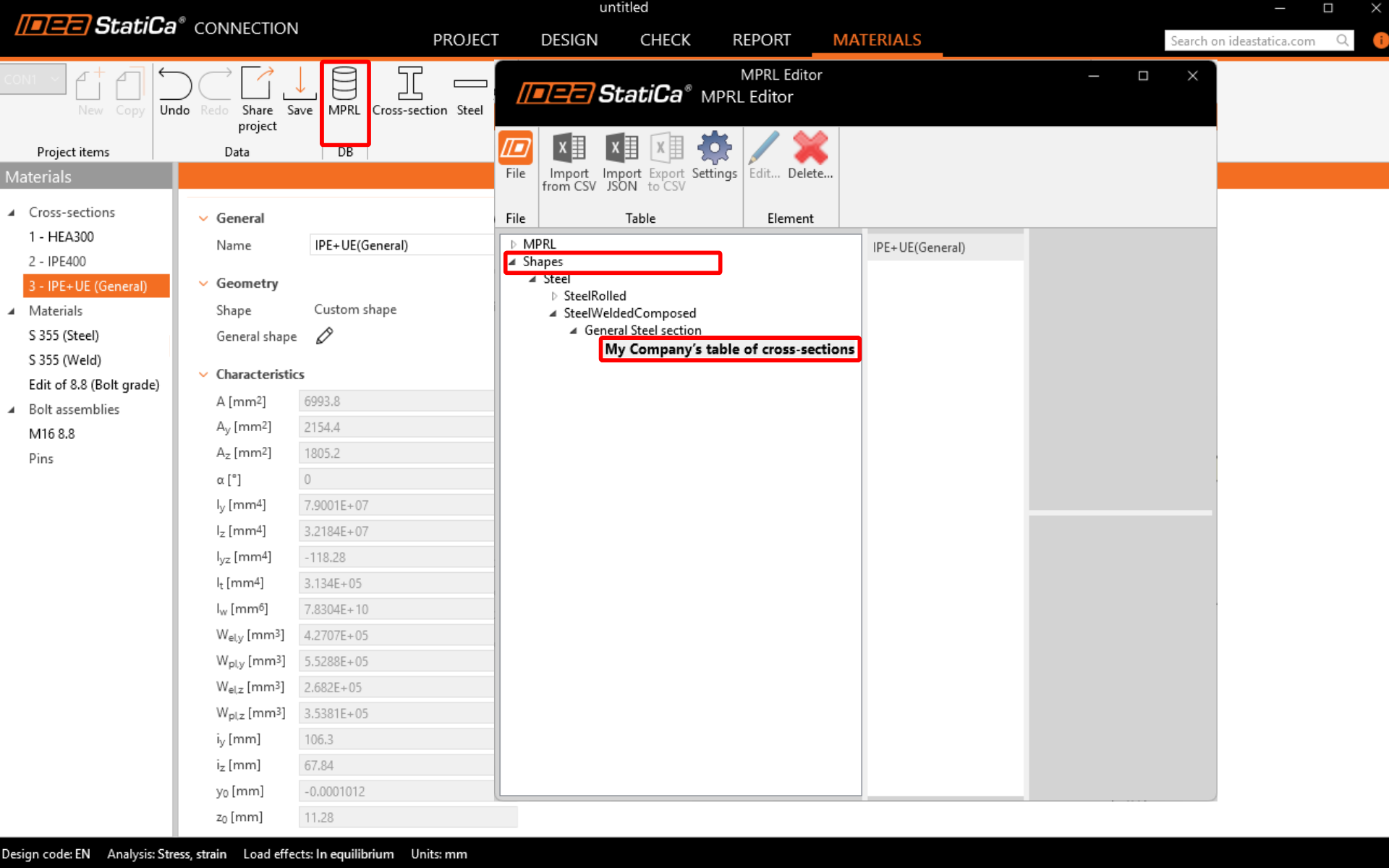Select 3 - IPE+UE (General) cross-section
Screen dimensions: 1389x868
pos(96,286)
